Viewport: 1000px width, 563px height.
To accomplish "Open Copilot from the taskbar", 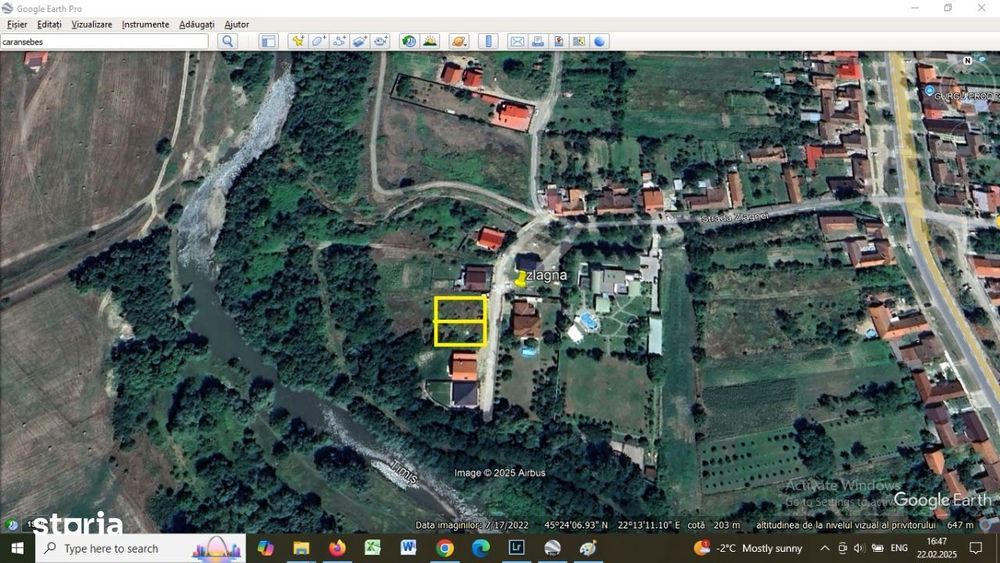I will pos(265,548).
